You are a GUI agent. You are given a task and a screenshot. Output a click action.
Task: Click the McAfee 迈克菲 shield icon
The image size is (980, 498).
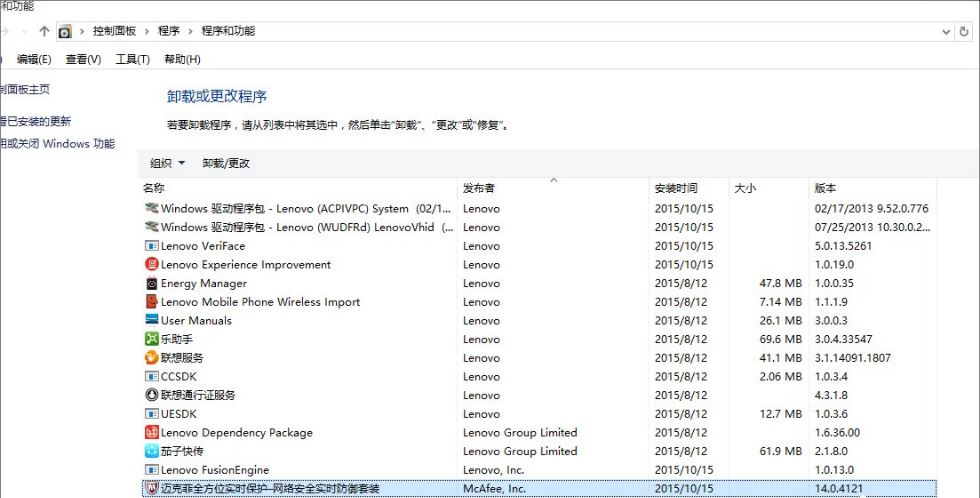pyautogui.click(x=151, y=488)
